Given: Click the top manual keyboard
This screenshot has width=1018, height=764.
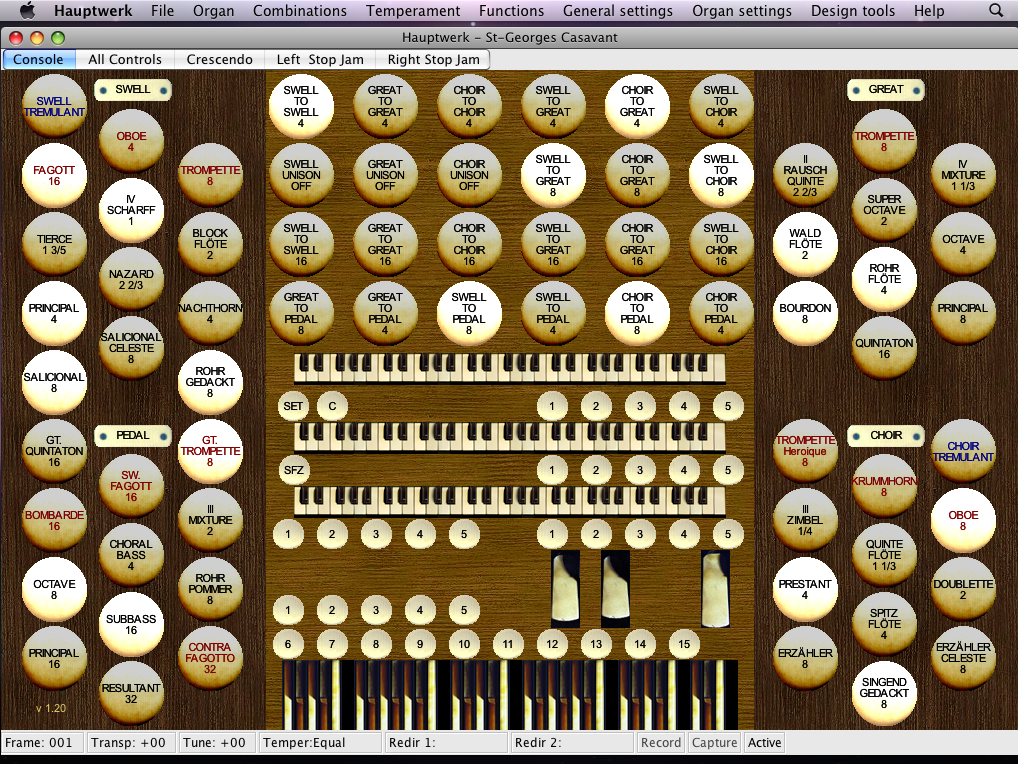Looking at the screenshot, I should click(510, 368).
